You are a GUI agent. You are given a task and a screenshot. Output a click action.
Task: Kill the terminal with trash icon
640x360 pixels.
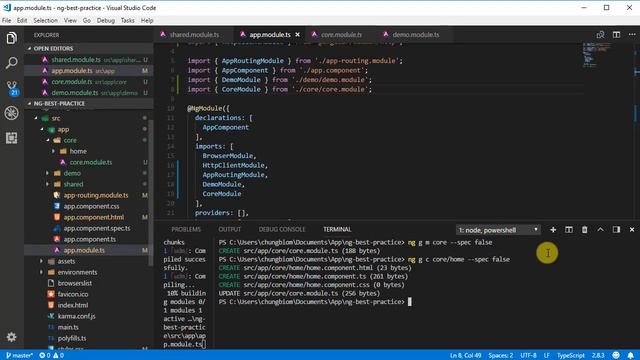click(x=584, y=230)
